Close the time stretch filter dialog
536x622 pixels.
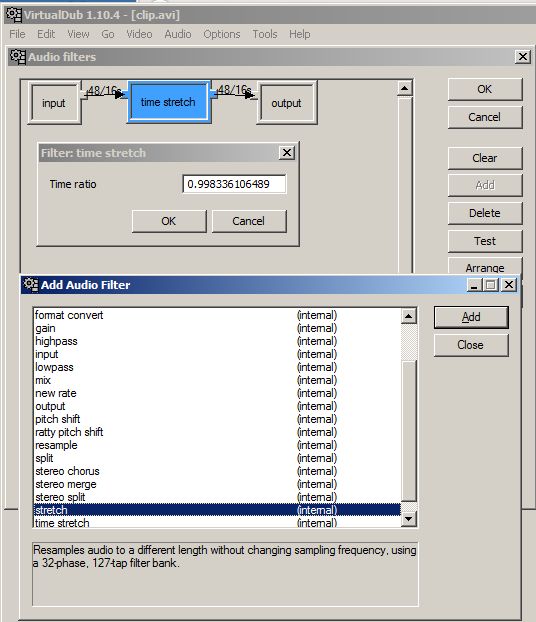tap(287, 153)
